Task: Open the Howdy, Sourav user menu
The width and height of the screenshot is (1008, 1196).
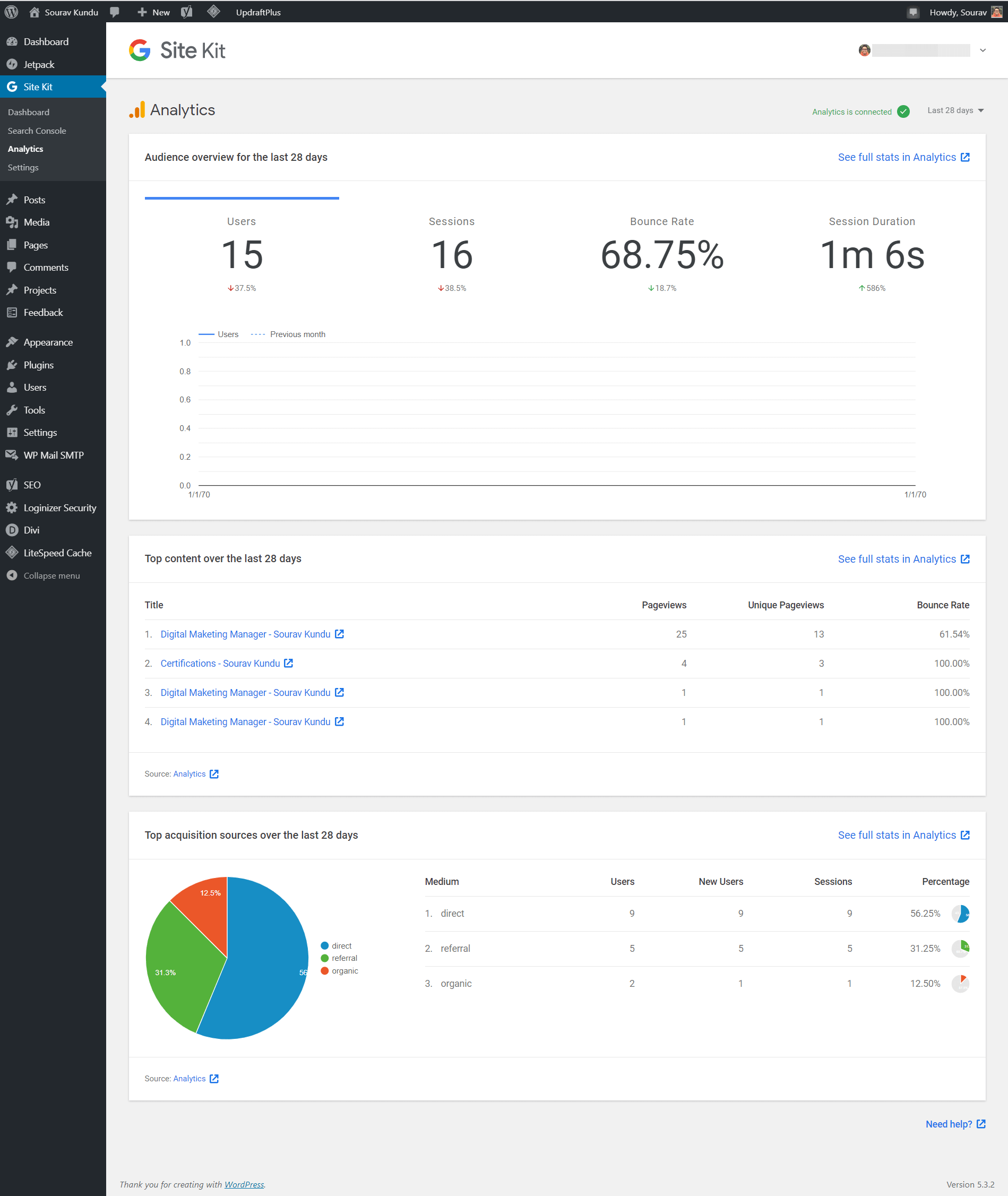Action: tap(958, 12)
